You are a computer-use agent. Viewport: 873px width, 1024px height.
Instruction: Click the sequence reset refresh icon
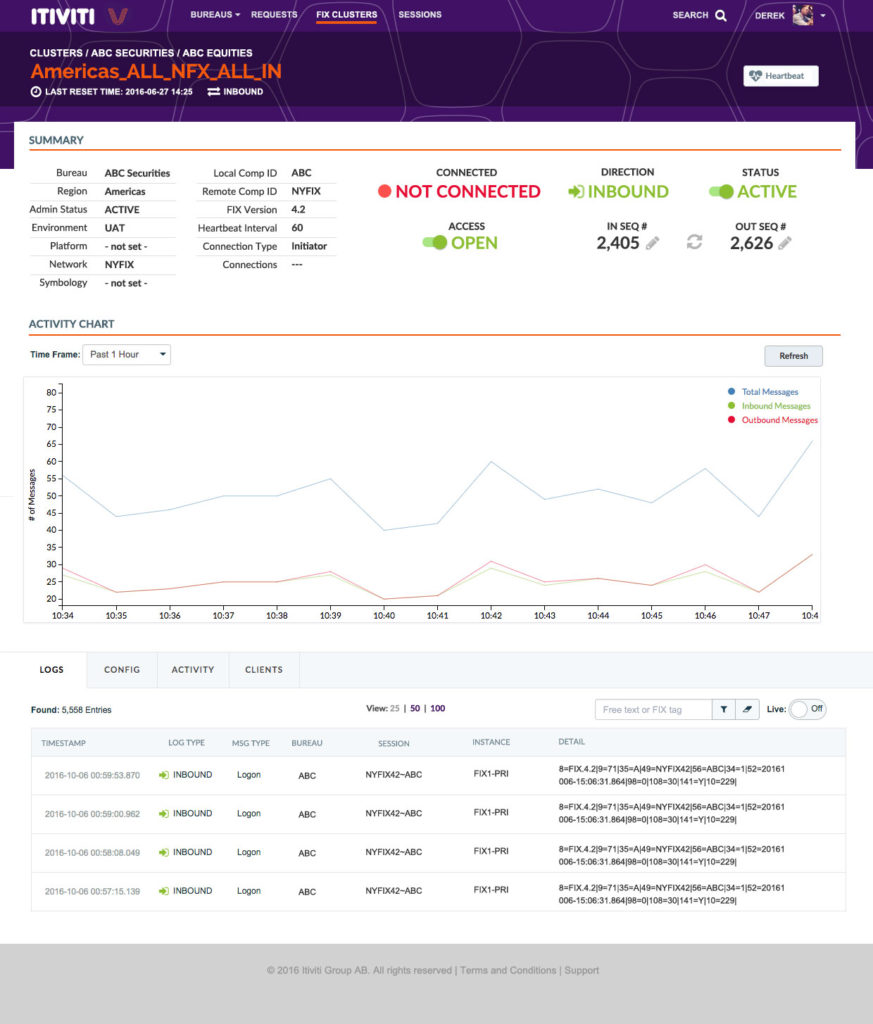point(694,242)
